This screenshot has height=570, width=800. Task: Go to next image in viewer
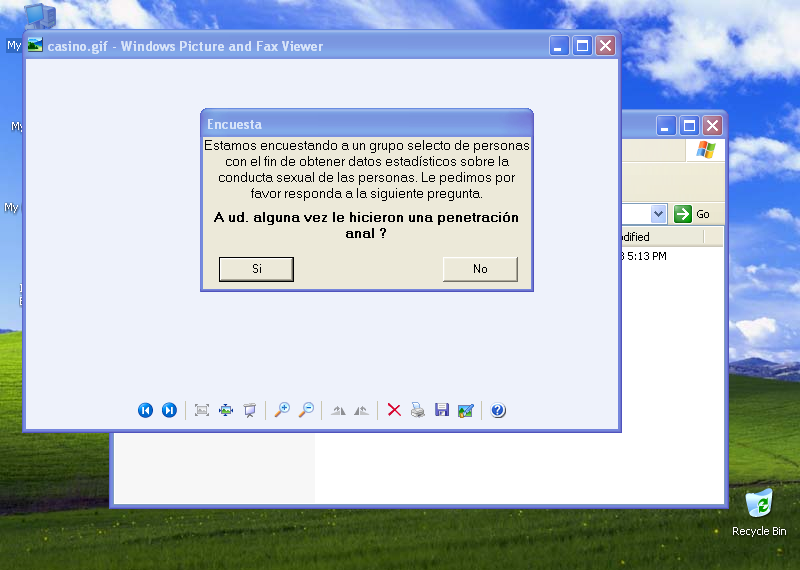click(x=169, y=410)
